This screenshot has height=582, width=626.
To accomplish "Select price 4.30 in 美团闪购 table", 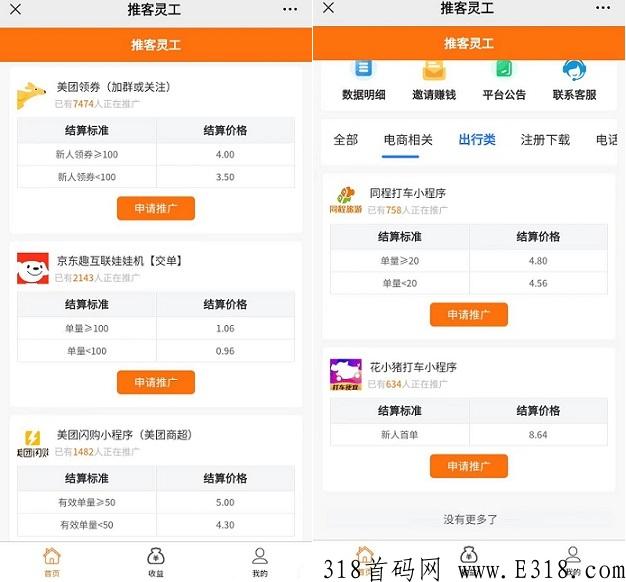I will pyautogui.click(x=225, y=525).
